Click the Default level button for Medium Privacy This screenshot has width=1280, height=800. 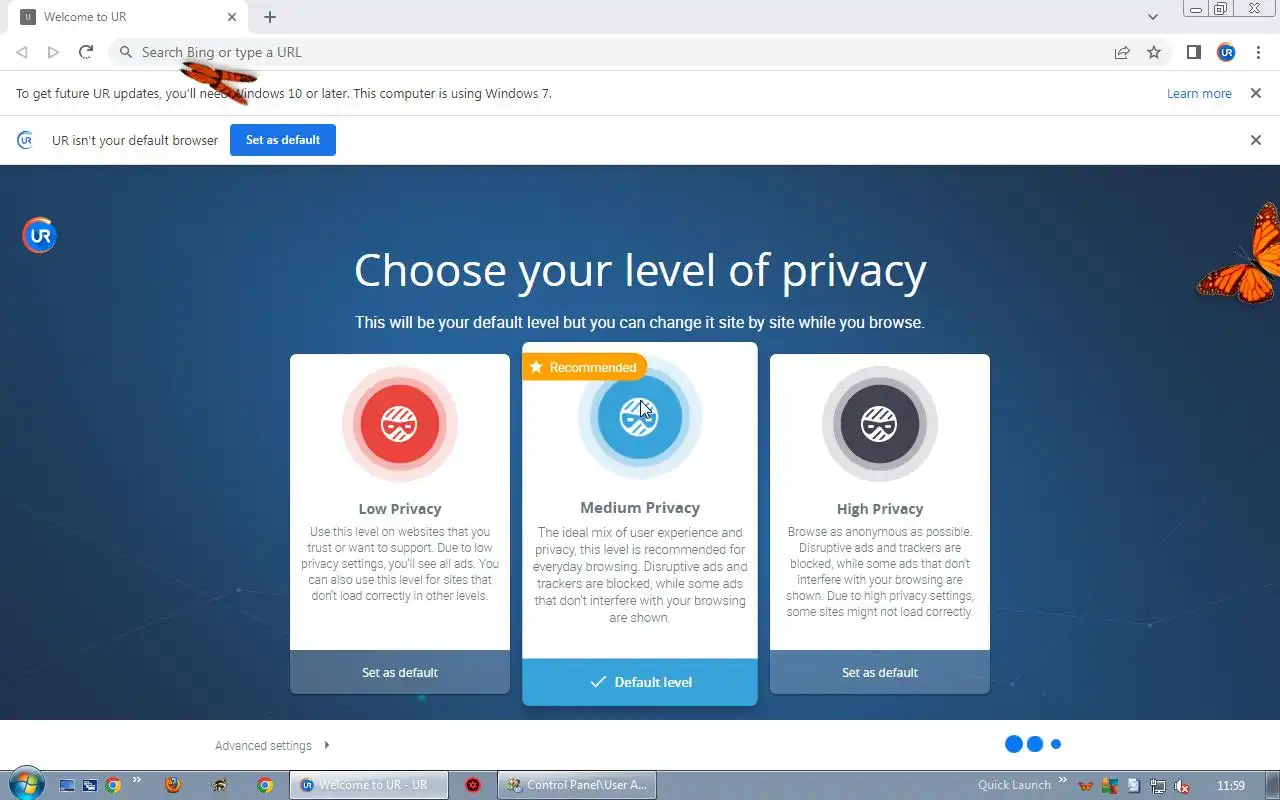pyautogui.click(x=640, y=682)
